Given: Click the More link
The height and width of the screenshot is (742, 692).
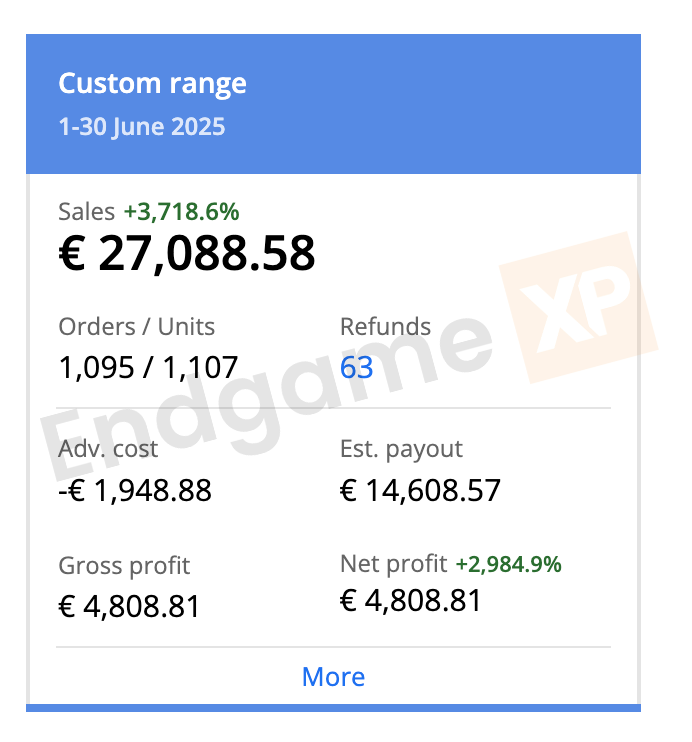Looking at the screenshot, I should (333, 677).
